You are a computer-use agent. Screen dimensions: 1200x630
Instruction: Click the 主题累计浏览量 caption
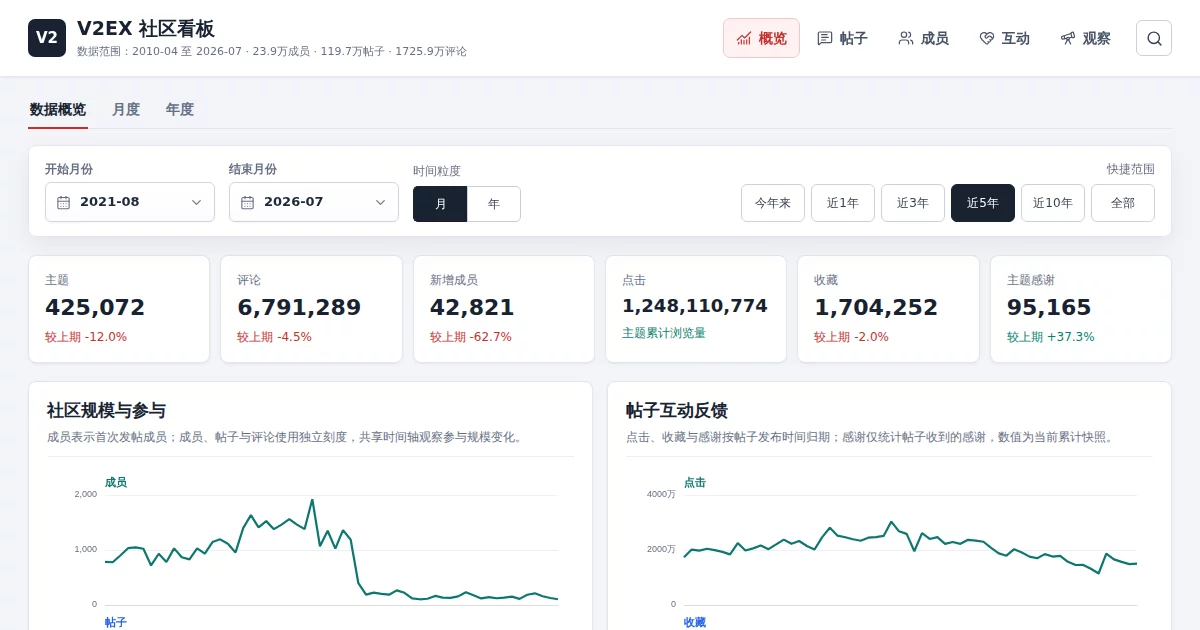coord(664,333)
